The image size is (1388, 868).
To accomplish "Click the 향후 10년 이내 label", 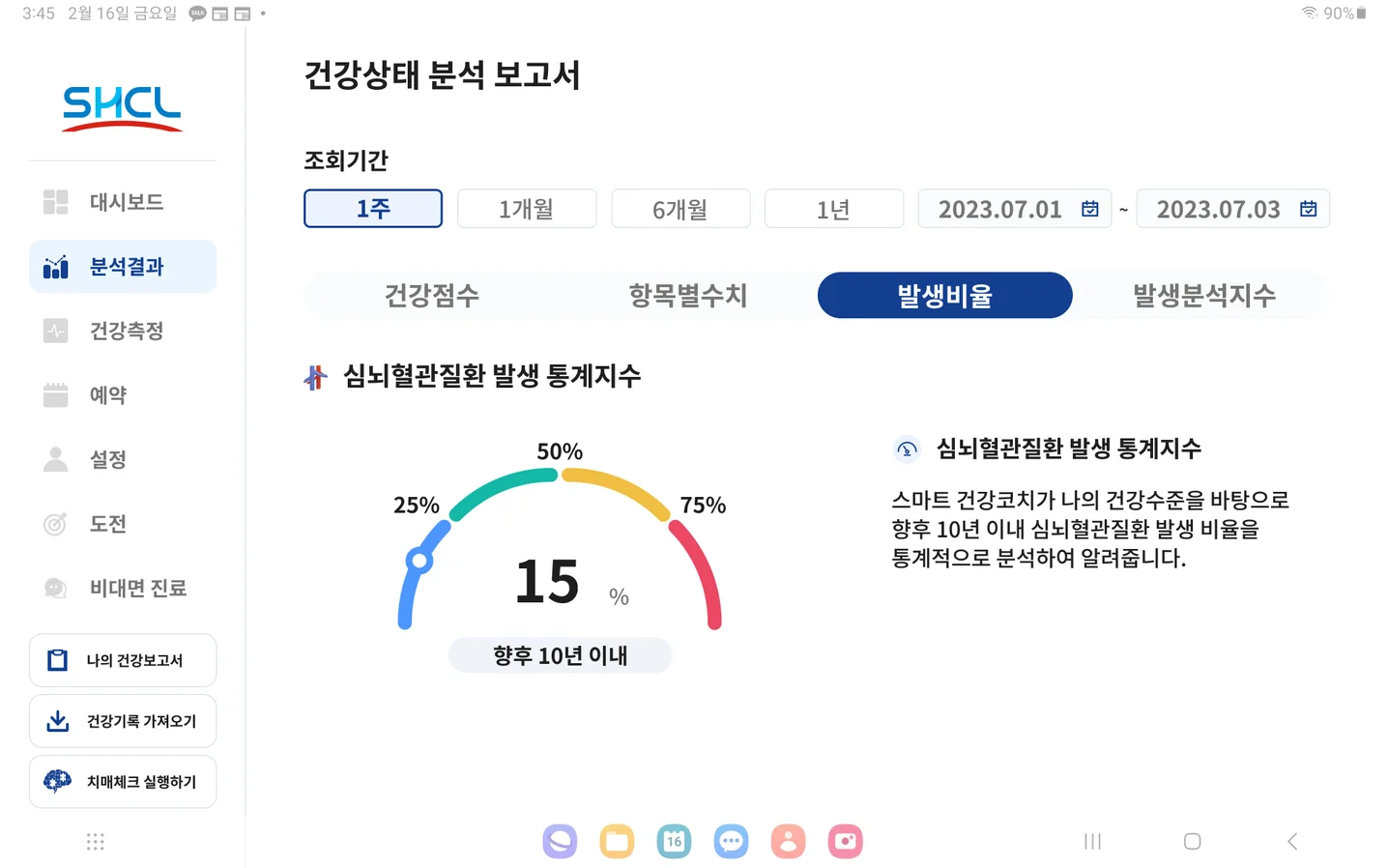I will (561, 655).
